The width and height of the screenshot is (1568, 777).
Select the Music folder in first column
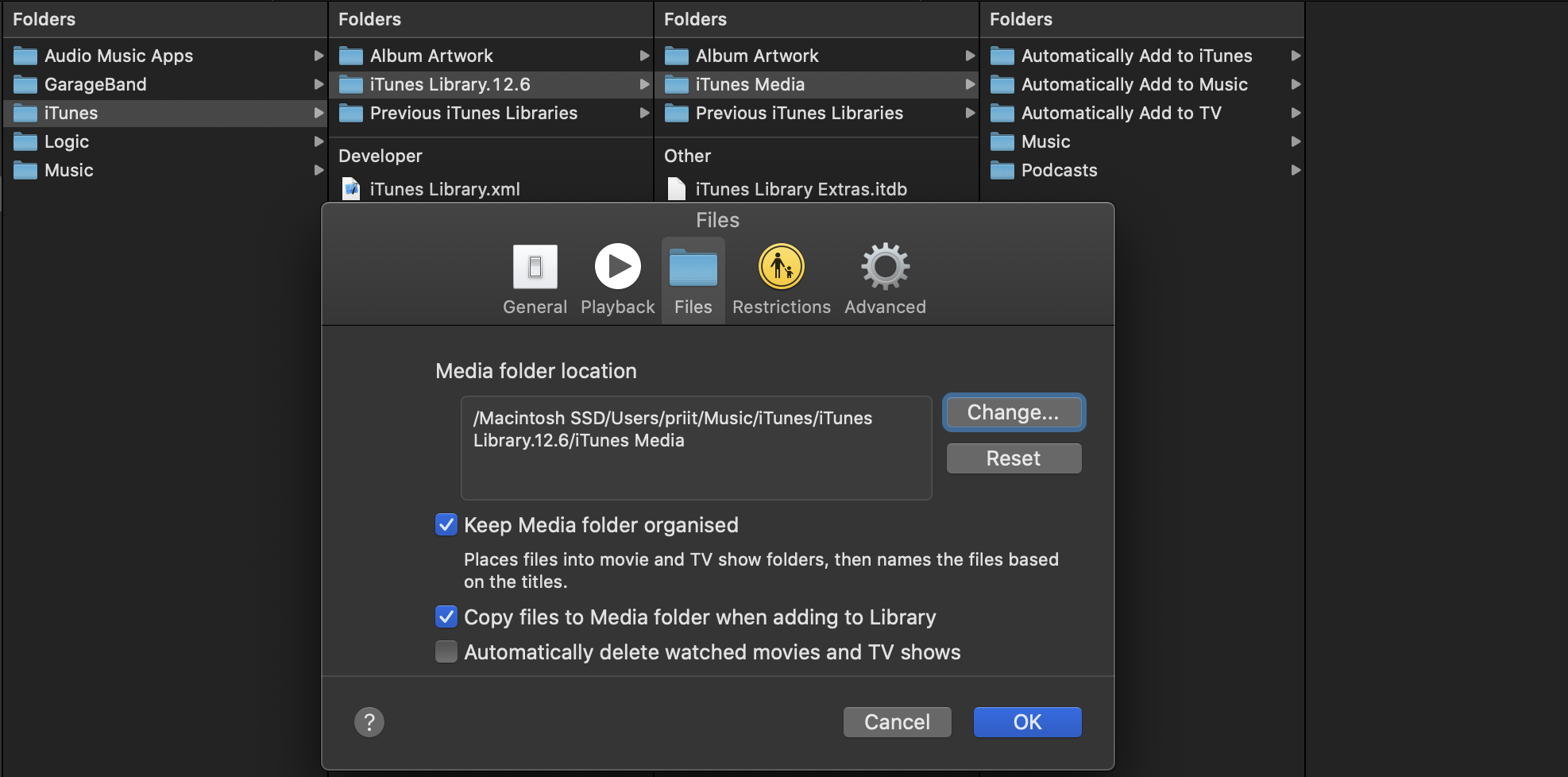click(164, 170)
